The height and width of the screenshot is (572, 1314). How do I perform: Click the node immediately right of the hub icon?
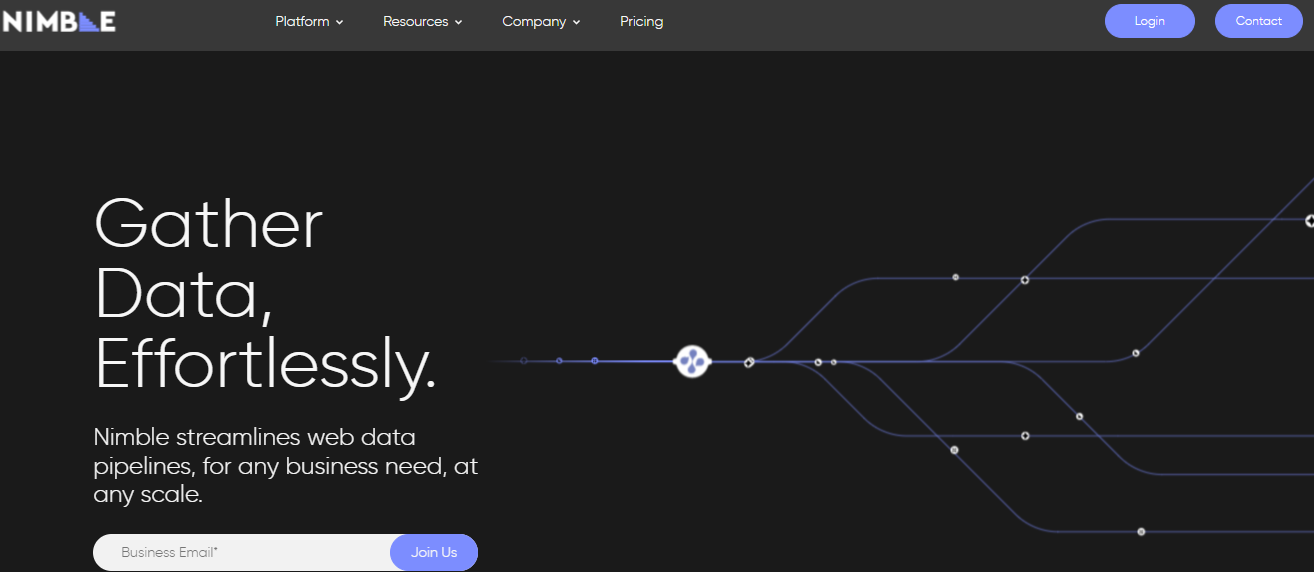[749, 362]
